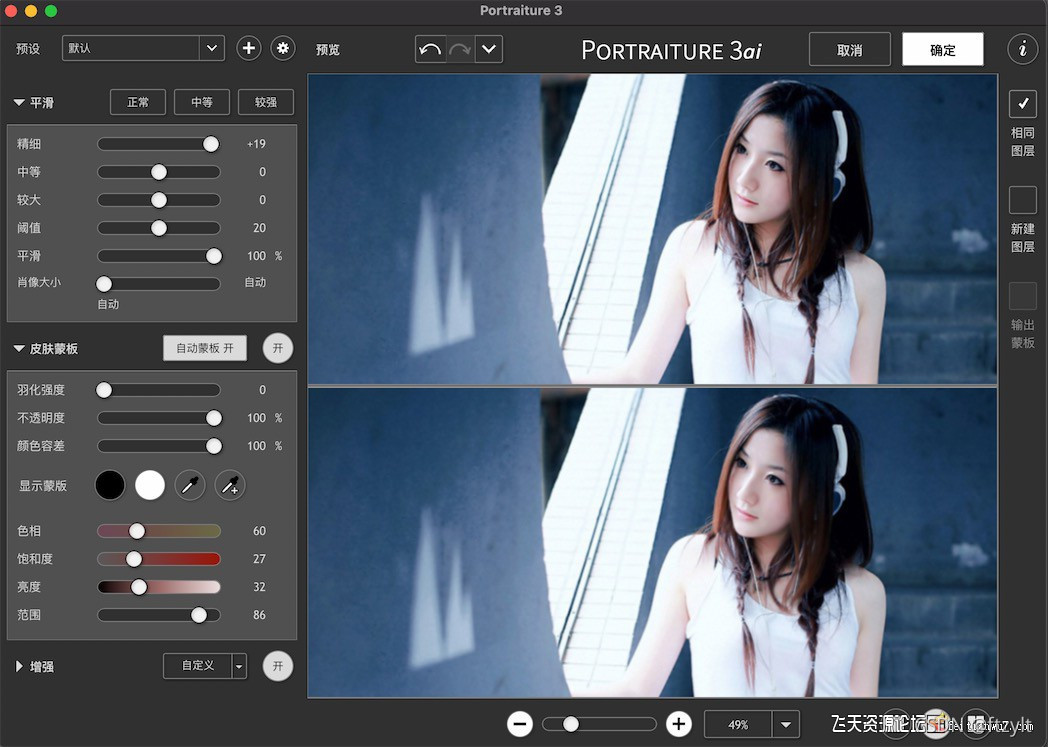
Task: Open the 默认 preset dropdown
Action: [x=143, y=48]
